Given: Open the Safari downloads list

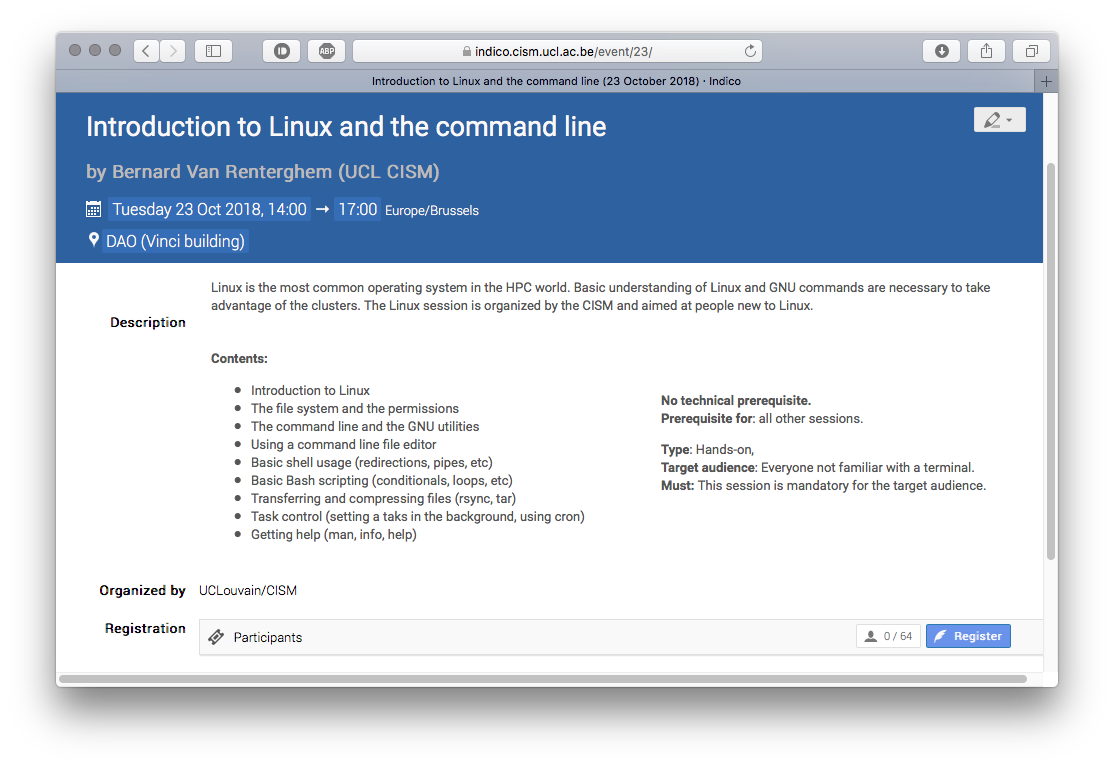Looking at the screenshot, I should pyautogui.click(x=941, y=51).
